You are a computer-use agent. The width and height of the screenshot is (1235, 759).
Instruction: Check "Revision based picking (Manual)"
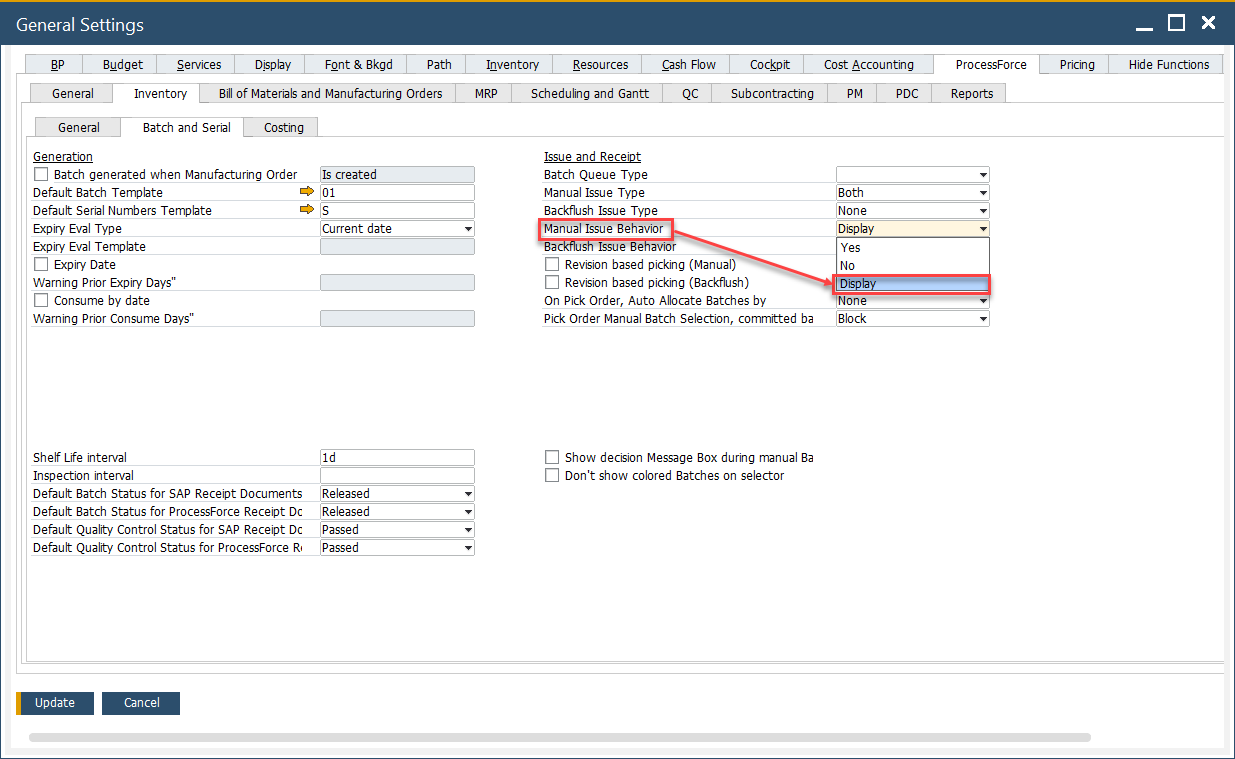pos(552,264)
